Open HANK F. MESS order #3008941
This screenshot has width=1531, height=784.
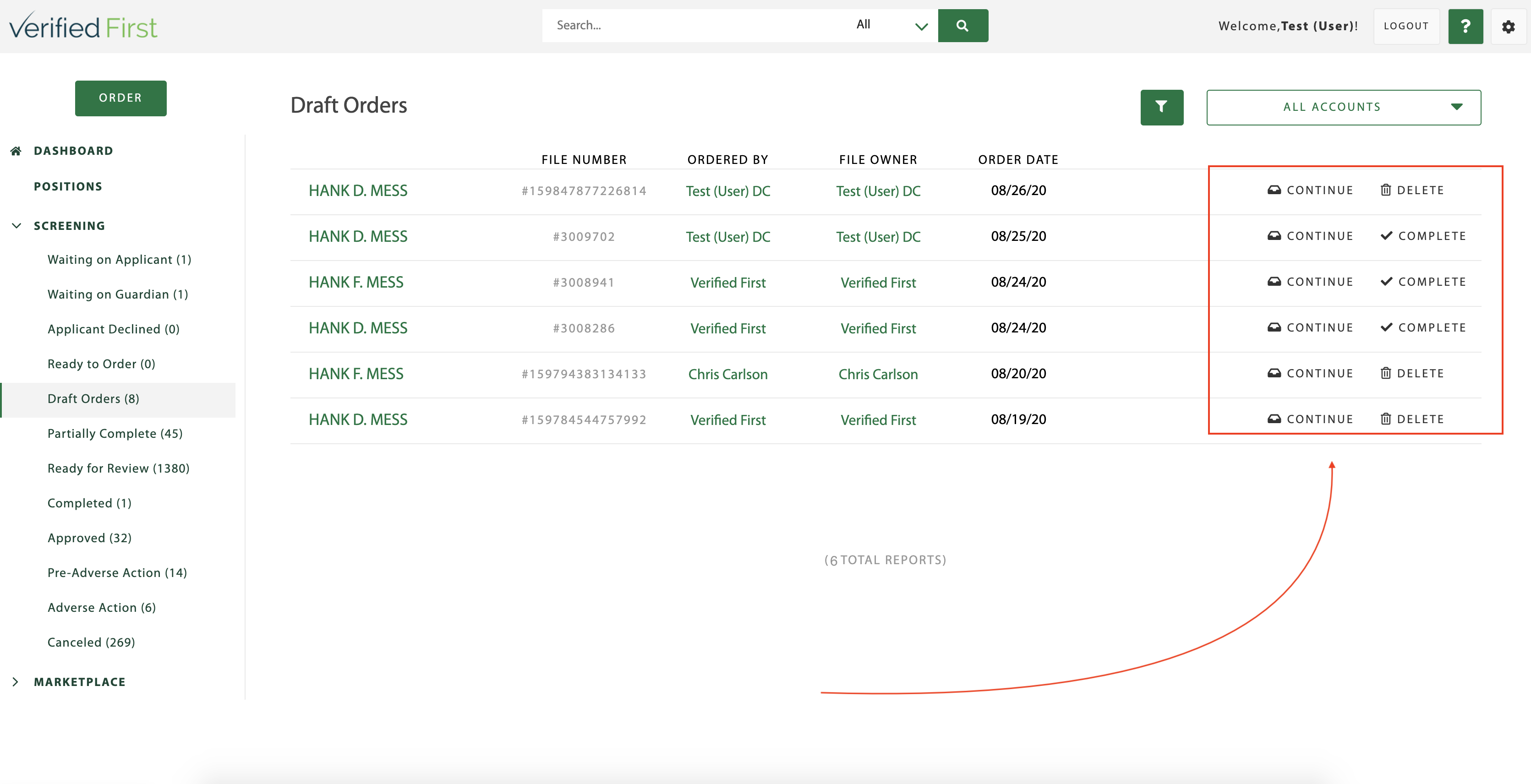click(x=356, y=282)
